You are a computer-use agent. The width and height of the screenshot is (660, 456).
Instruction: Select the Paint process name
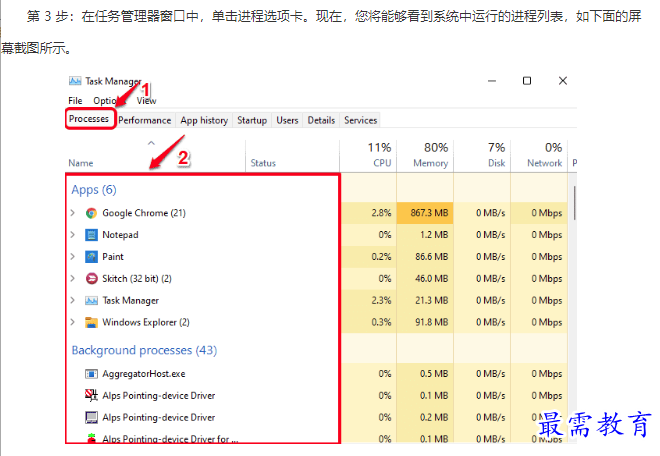[x=113, y=257]
